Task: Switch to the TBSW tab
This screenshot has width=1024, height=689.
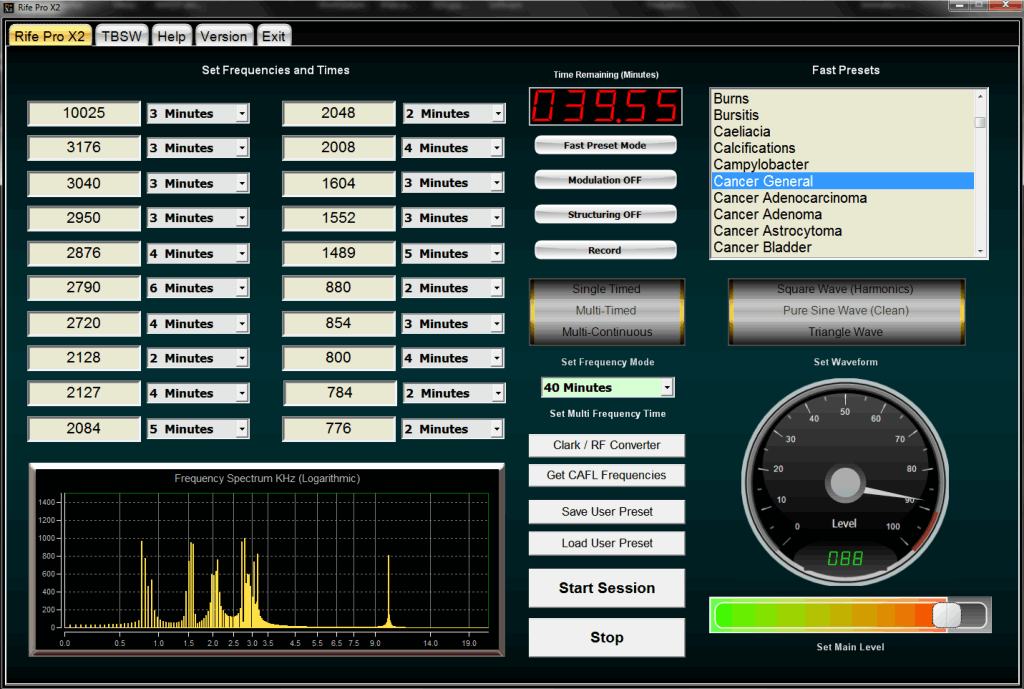Action: click(x=122, y=36)
